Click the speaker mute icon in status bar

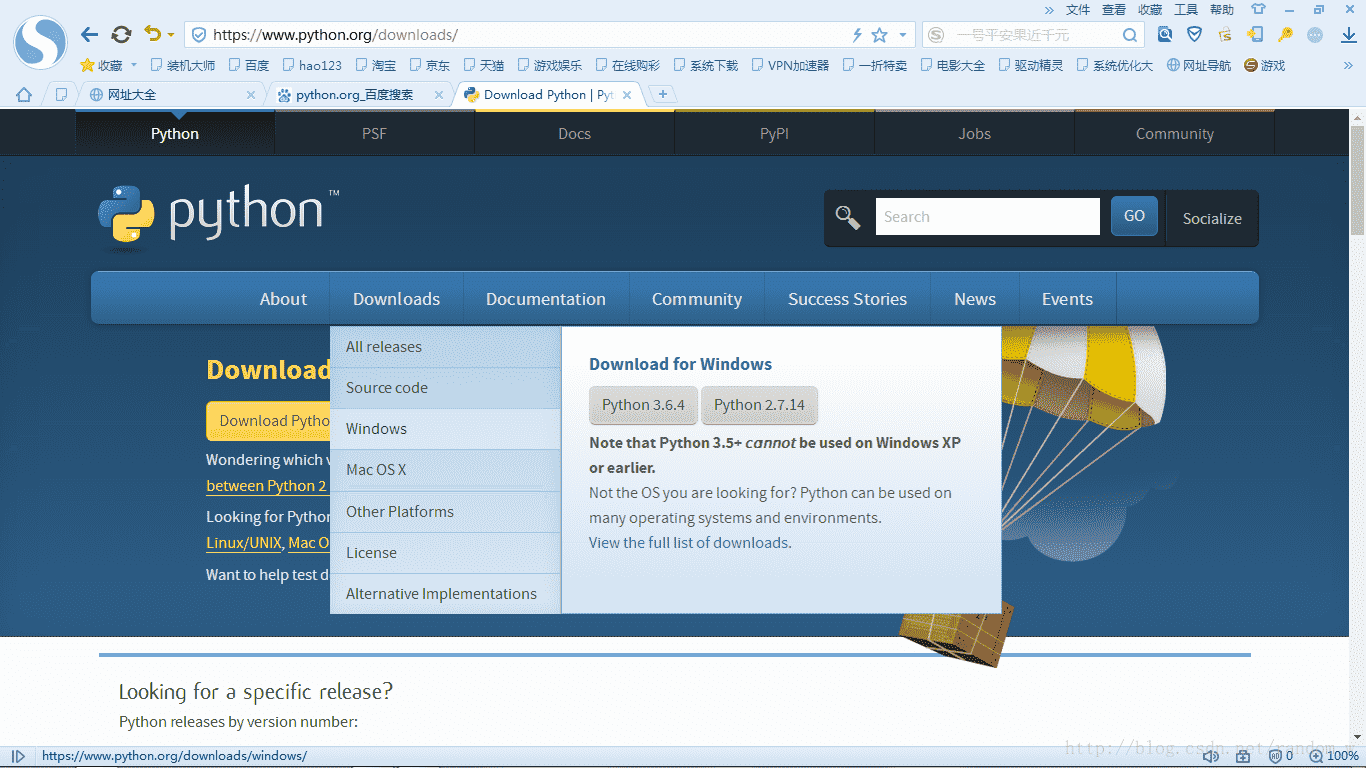tap(1211, 756)
